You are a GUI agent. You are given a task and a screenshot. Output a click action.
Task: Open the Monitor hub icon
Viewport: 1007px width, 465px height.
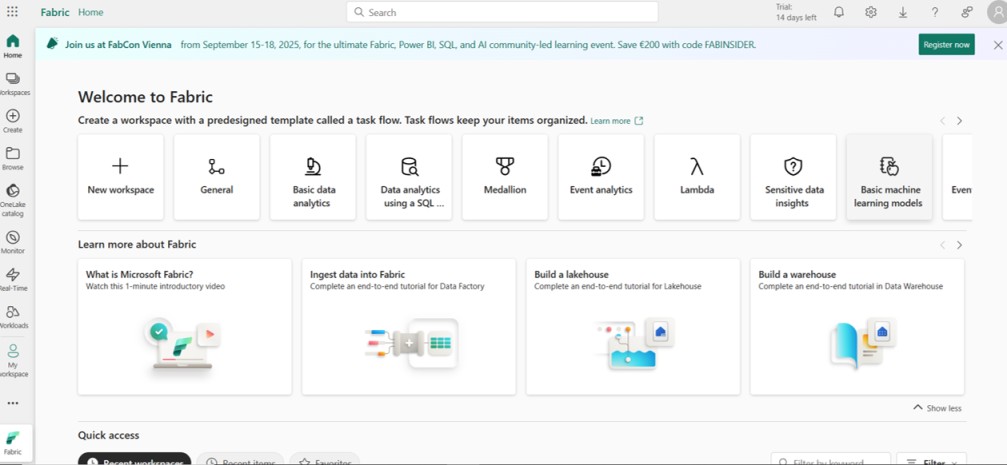(x=13, y=241)
